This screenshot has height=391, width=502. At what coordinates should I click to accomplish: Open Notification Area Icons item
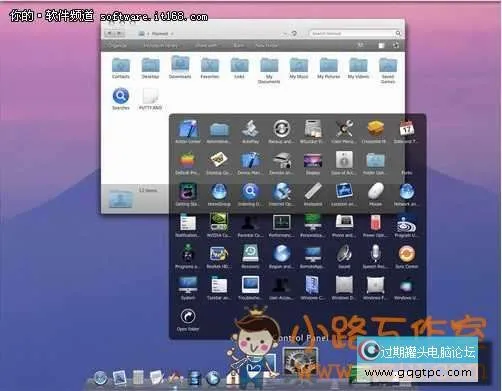(188, 225)
